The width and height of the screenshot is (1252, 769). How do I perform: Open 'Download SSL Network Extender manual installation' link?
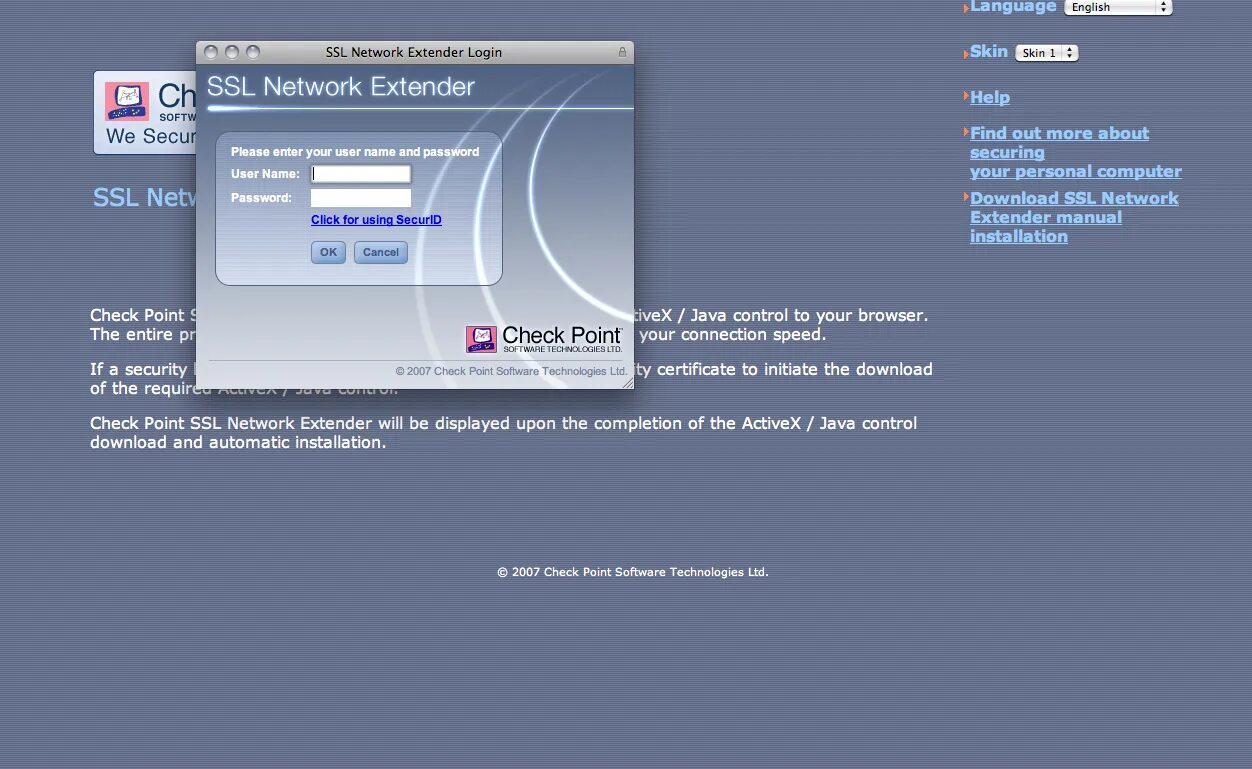(1074, 217)
